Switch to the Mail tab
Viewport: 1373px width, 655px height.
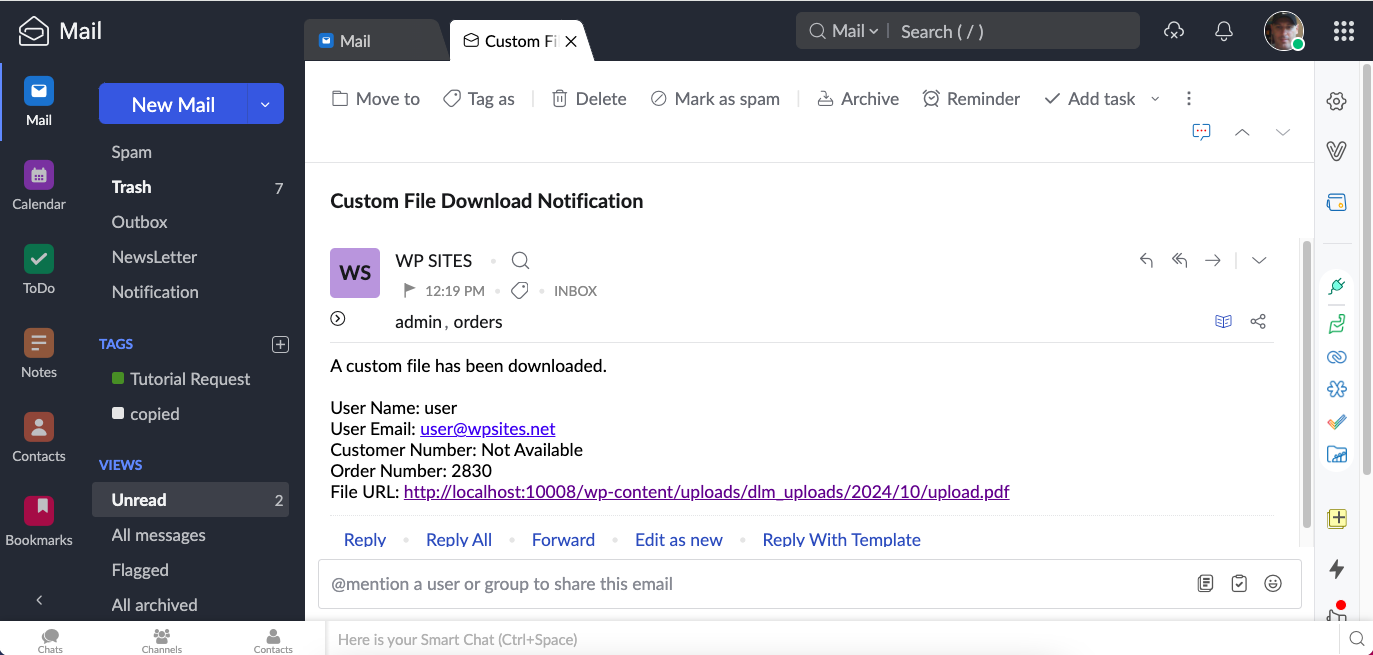[355, 41]
